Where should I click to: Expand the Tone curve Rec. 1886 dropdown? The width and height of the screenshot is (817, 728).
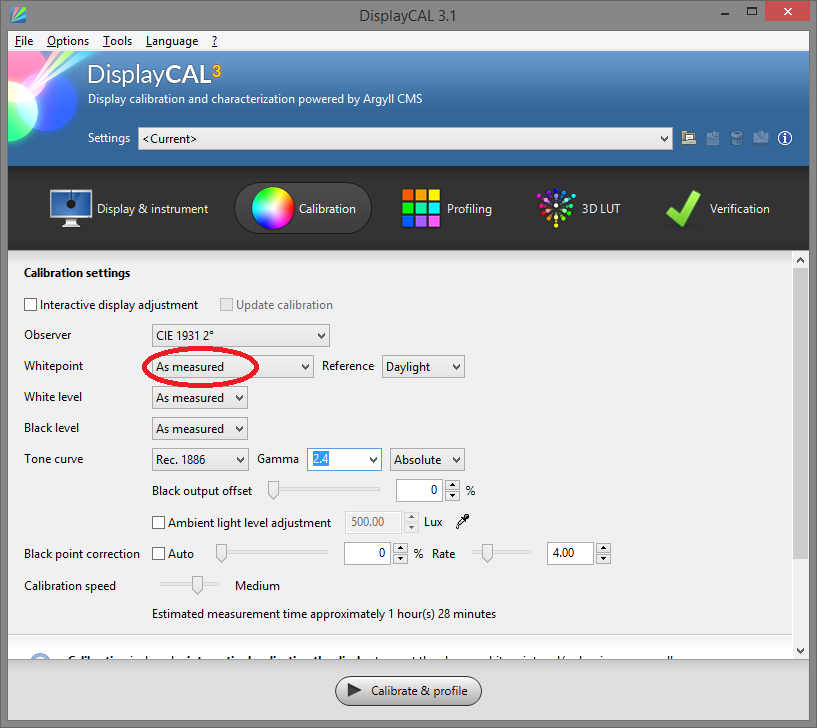click(199, 460)
